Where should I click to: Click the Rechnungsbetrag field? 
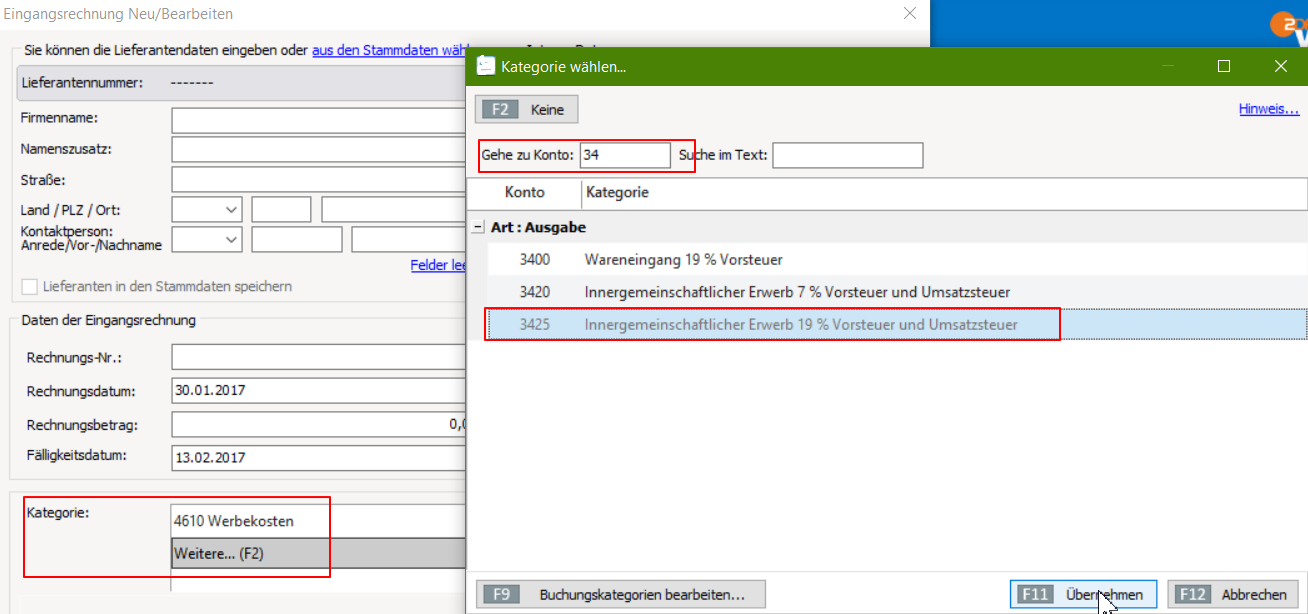[x=319, y=425]
